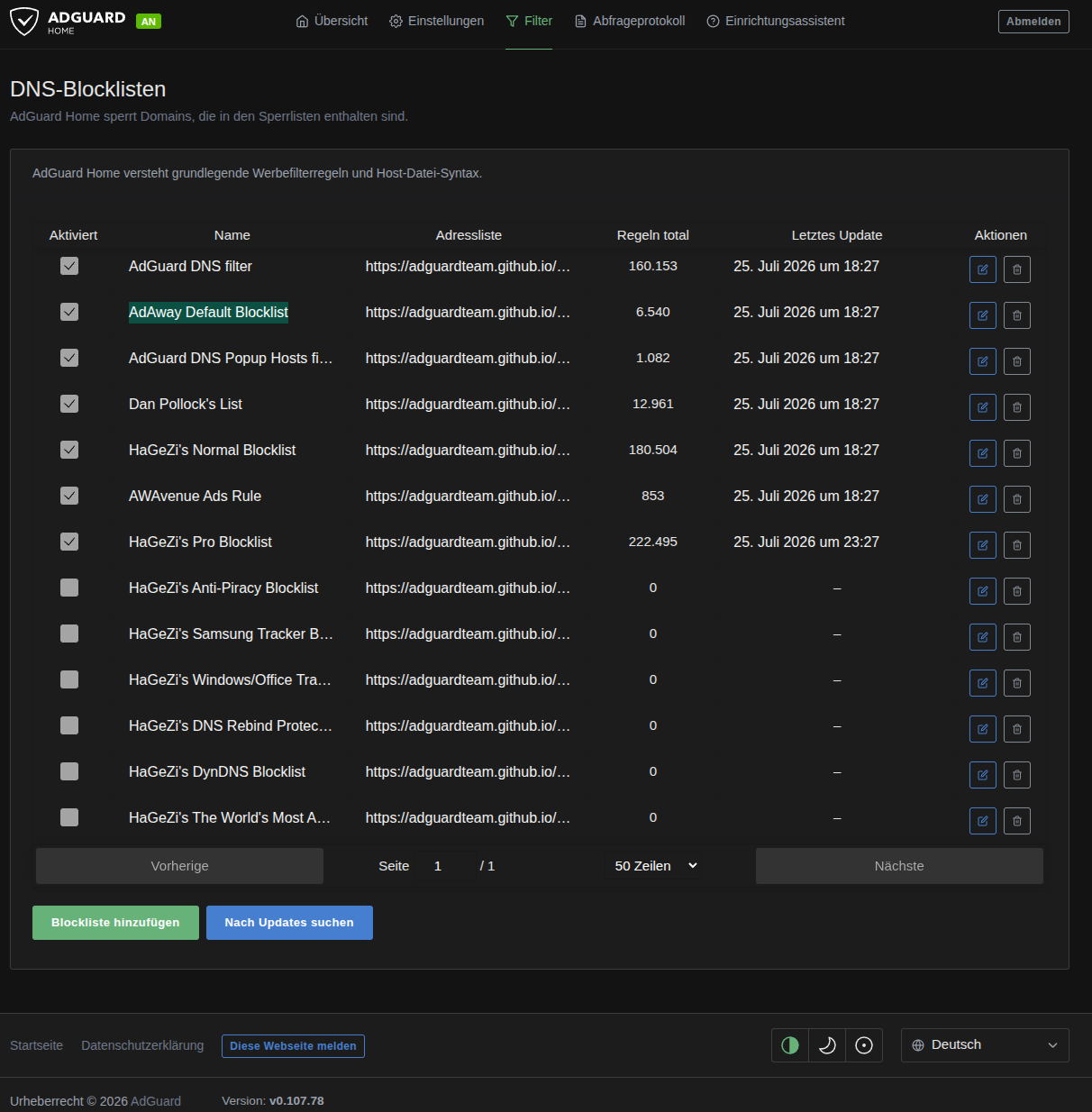Enable HaGeZi's DynDNS Blocklist checkbox
Screen dimensions: 1092x1112
pyautogui.click(x=69, y=771)
